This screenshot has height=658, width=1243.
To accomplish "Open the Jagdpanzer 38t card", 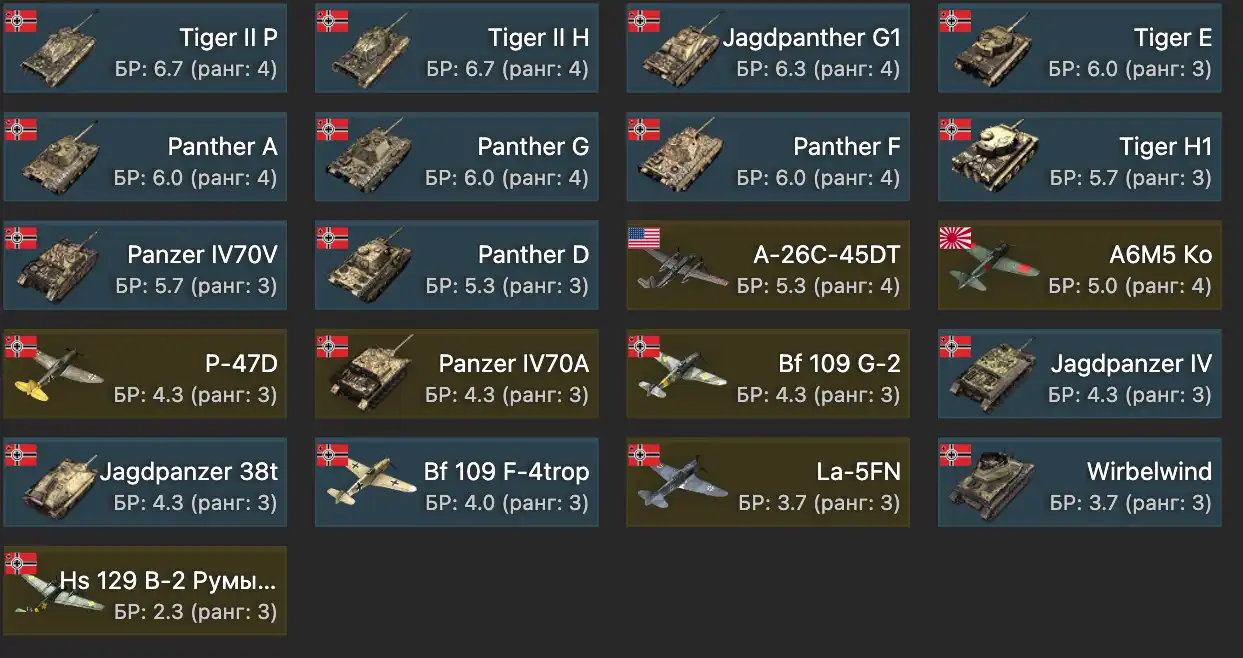I will (x=145, y=482).
